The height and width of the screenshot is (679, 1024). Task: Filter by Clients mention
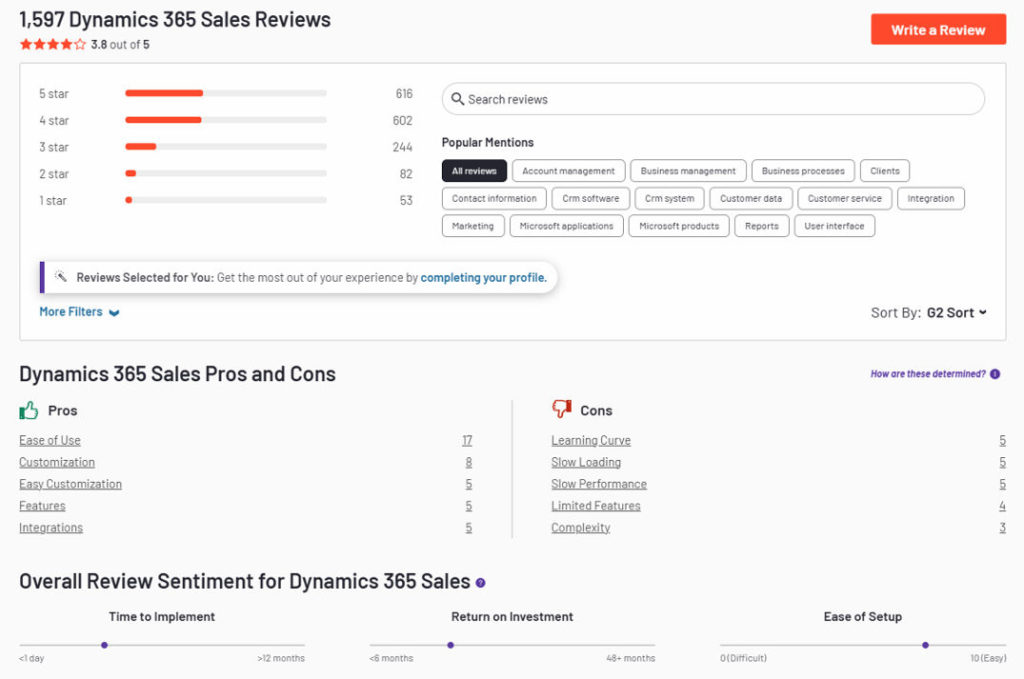point(884,171)
